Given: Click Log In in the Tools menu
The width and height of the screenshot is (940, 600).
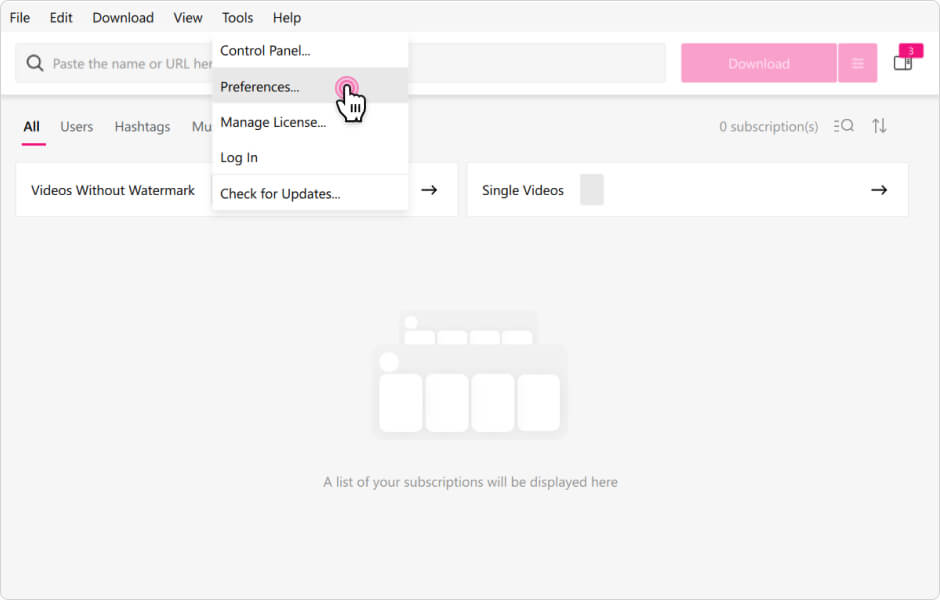Looking at the screenshot, I should tap(239, 158).
